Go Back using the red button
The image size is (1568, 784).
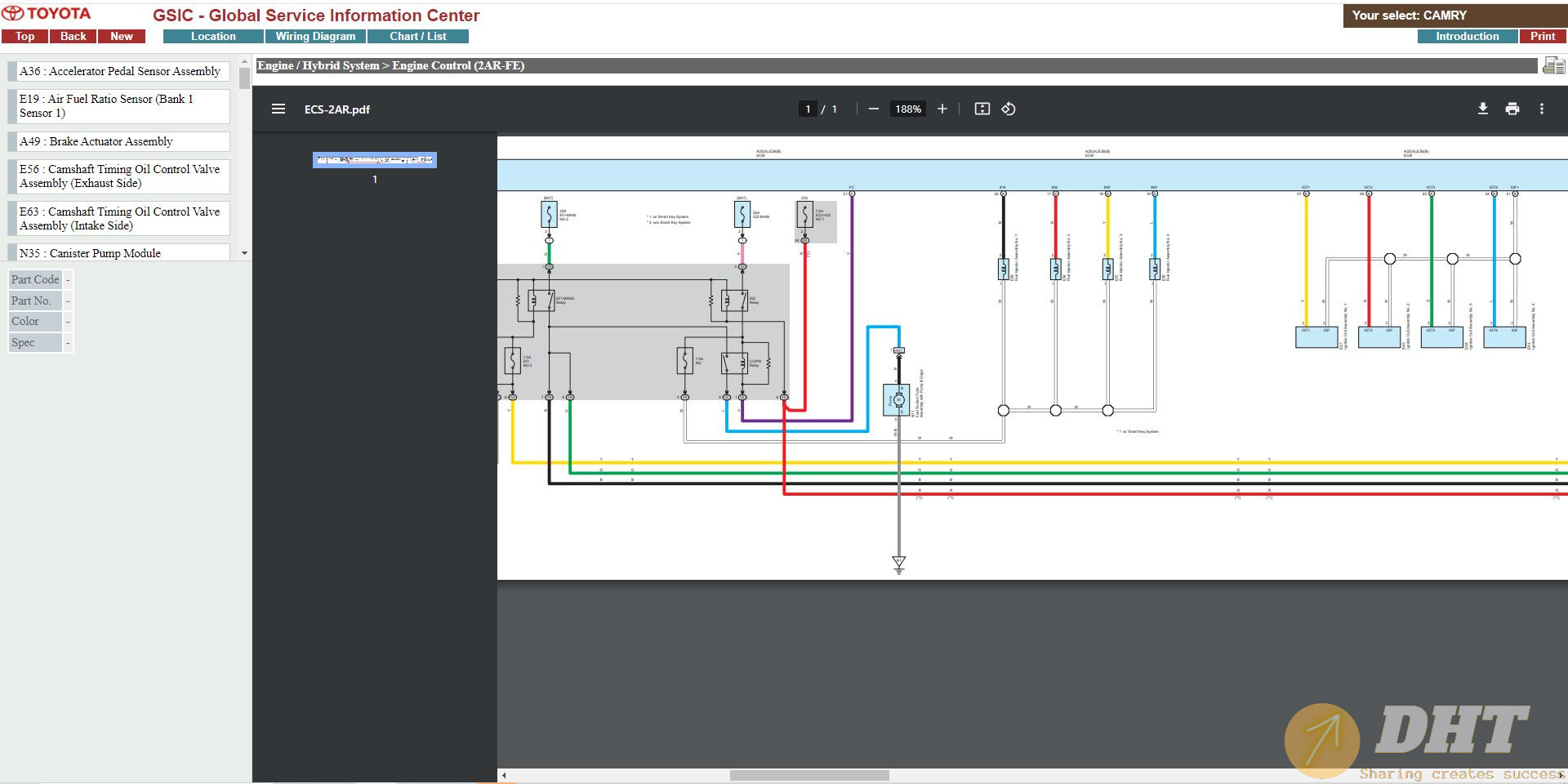pos(73,36)
